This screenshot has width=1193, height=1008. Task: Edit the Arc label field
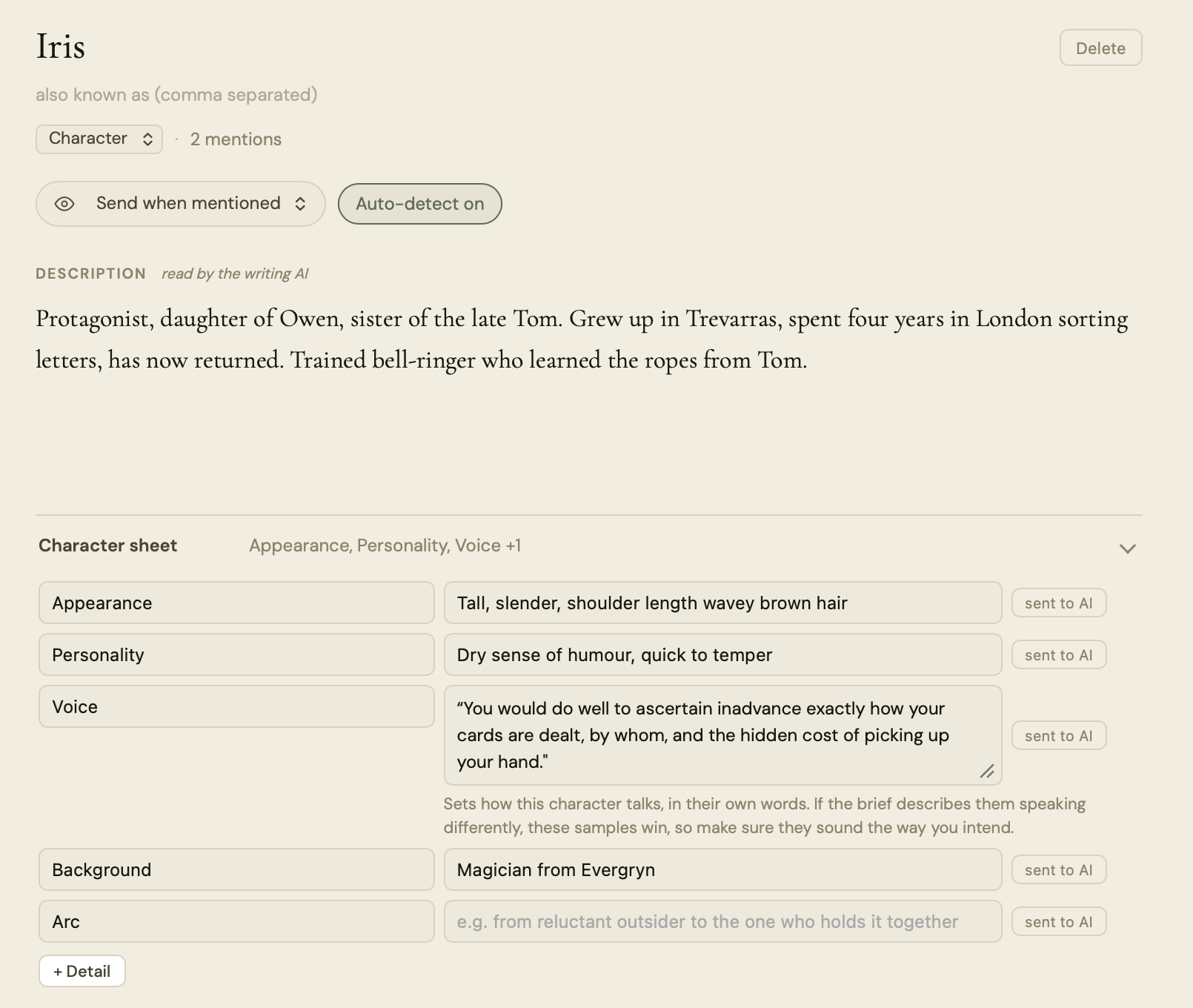click(x=236, y=921)
